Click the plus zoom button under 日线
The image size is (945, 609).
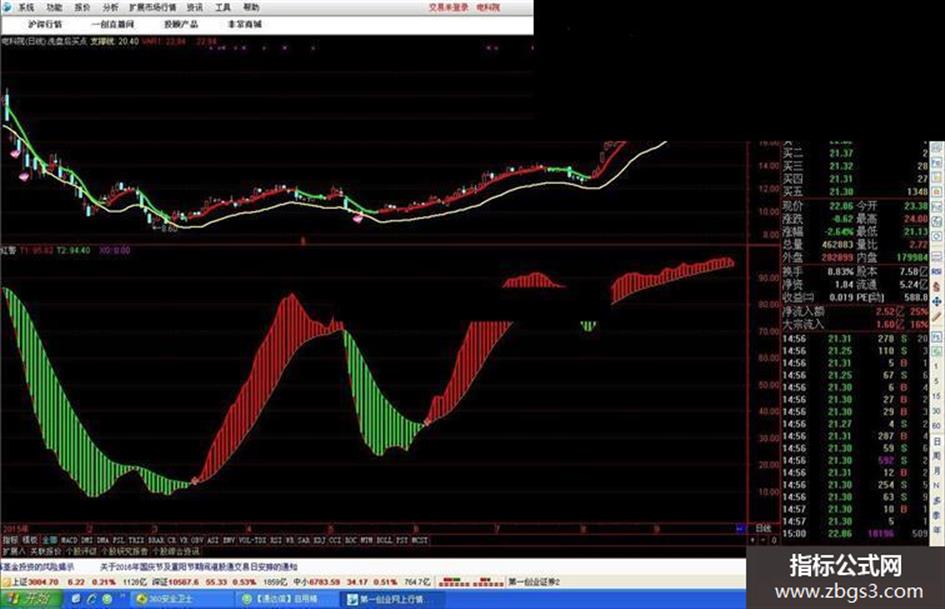coord(753,540)
